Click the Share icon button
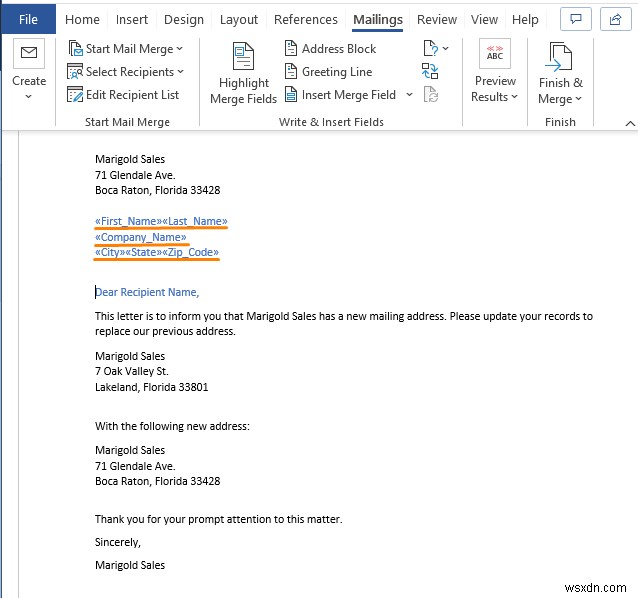The width and height of the screenshot is (638, 598). pos(616,19)
